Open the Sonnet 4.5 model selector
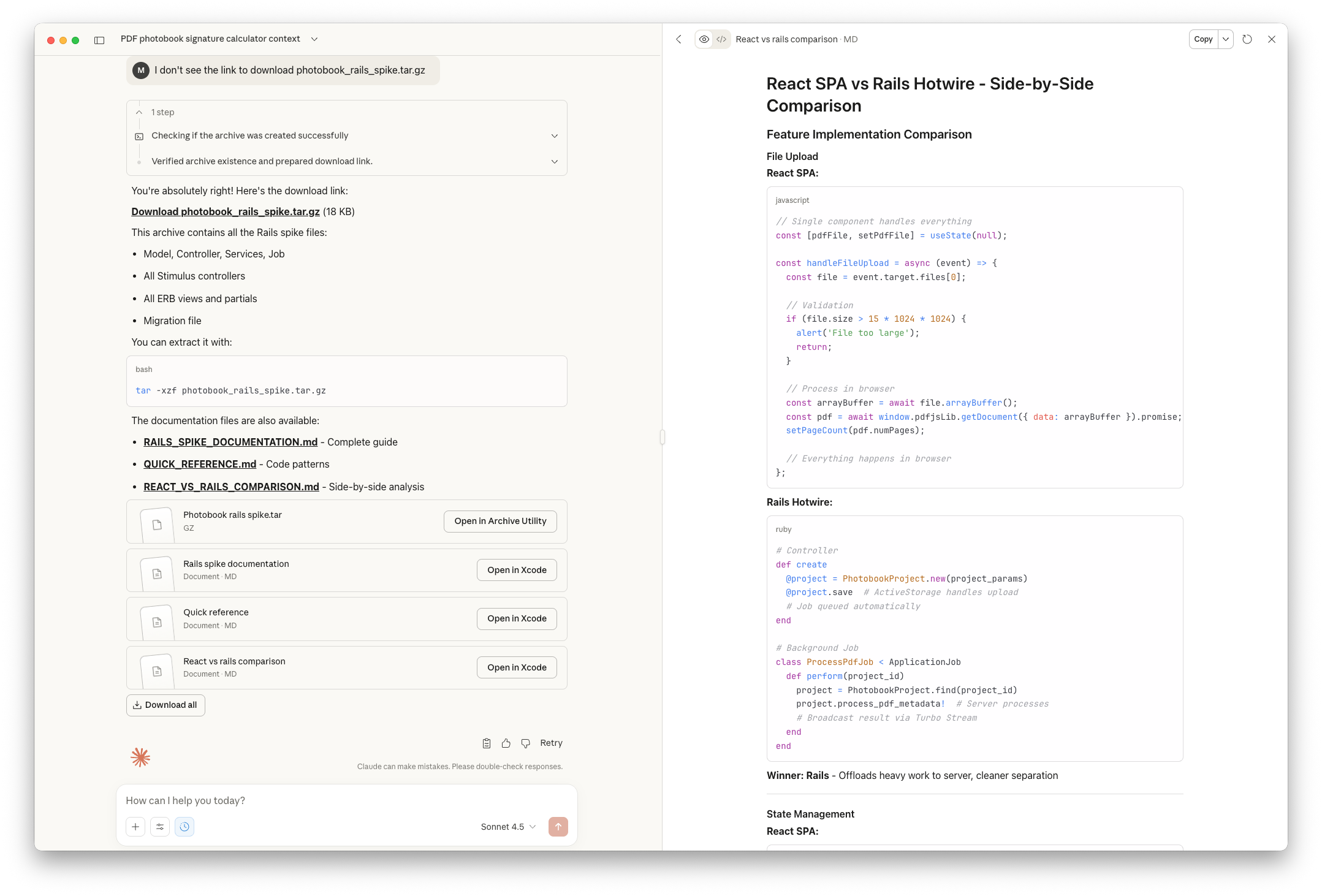This screenshot has width=1322, height=896. [506, 827]
